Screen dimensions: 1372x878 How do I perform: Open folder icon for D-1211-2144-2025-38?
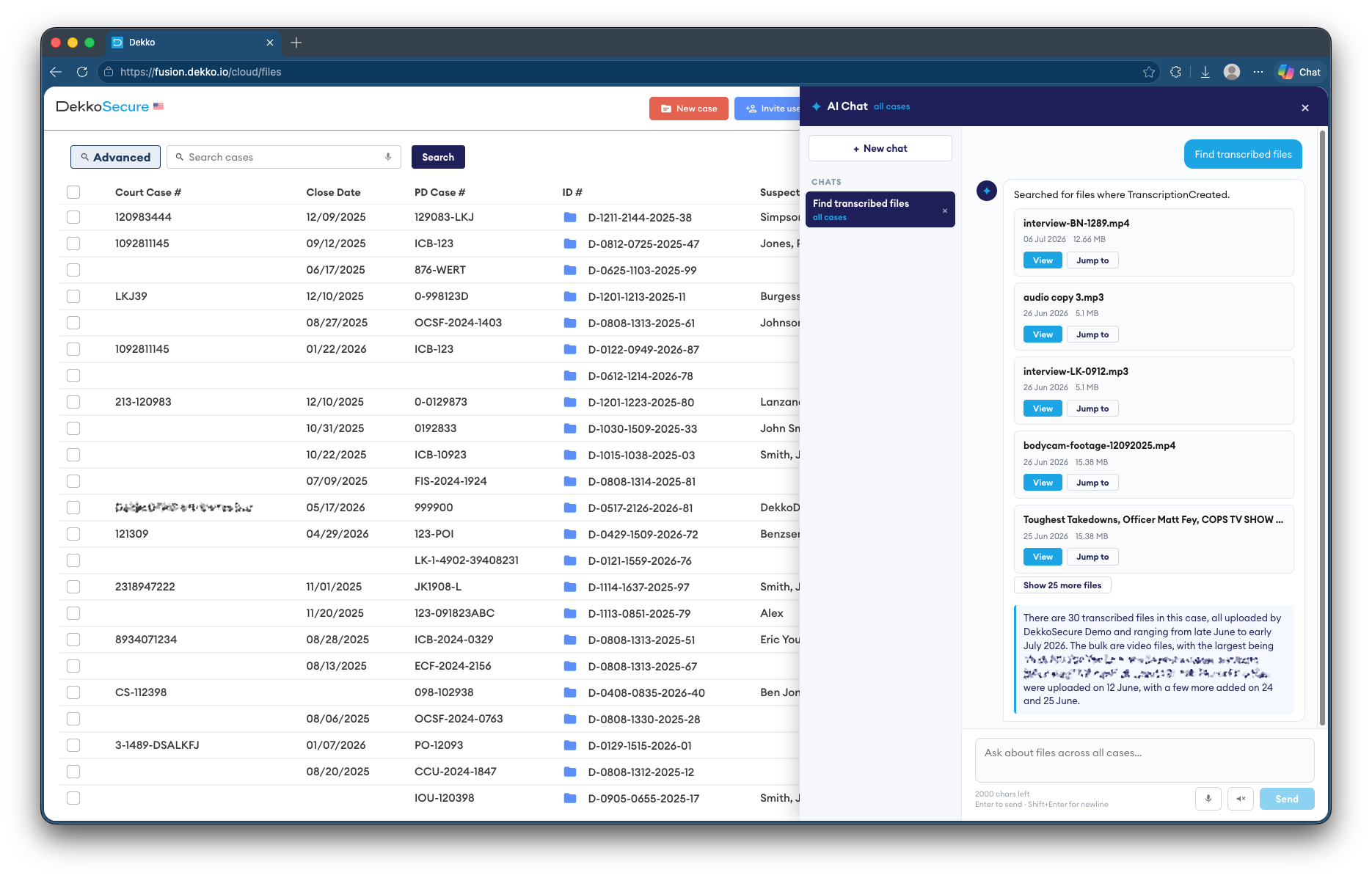coord(570,217)
